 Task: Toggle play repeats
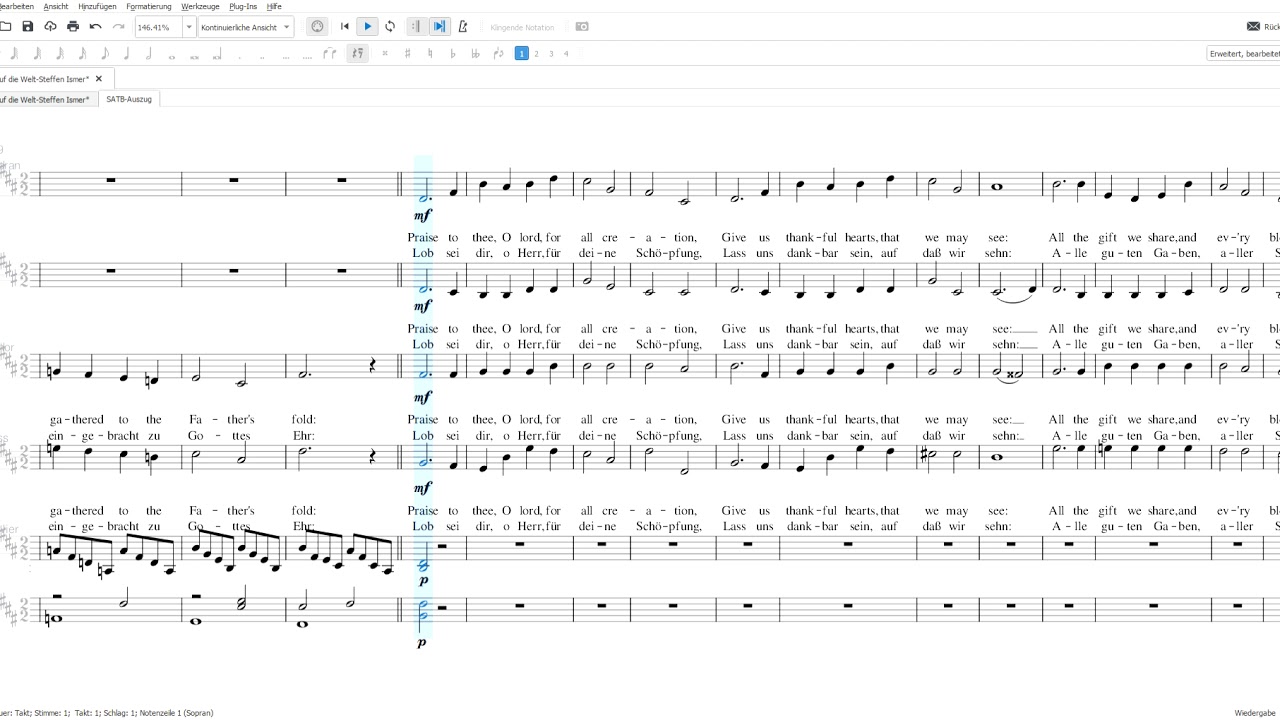[416, 27]
